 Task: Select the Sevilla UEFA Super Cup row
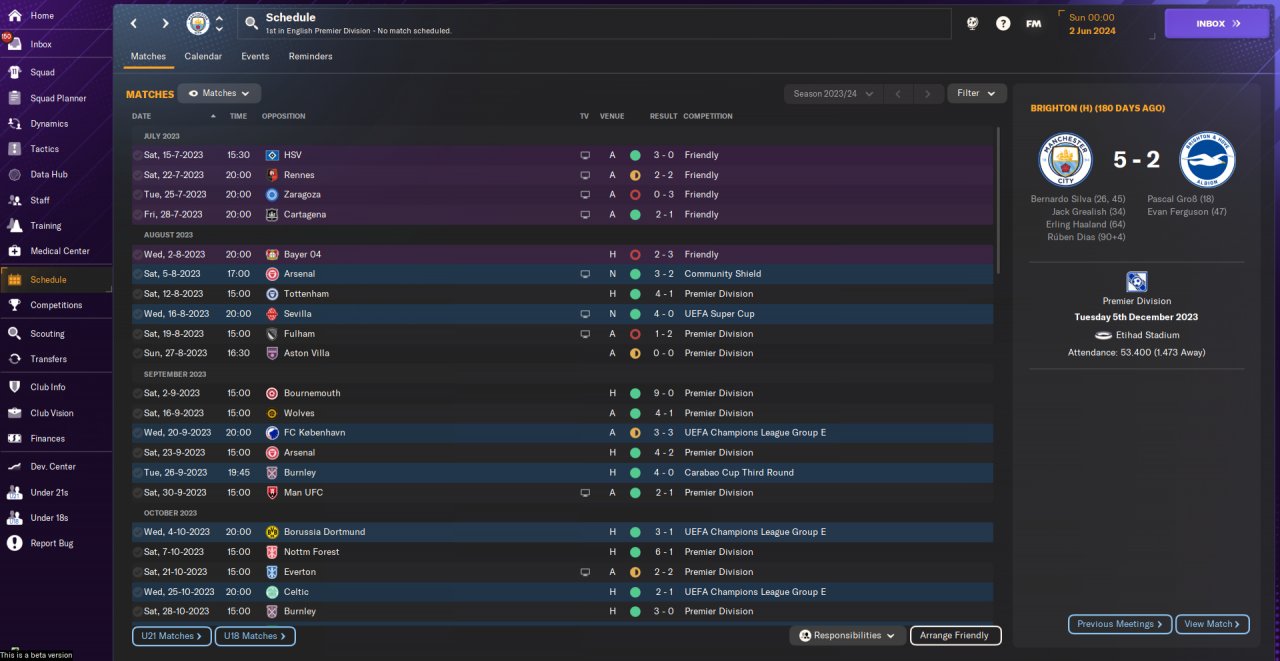(x=563, y=314)
